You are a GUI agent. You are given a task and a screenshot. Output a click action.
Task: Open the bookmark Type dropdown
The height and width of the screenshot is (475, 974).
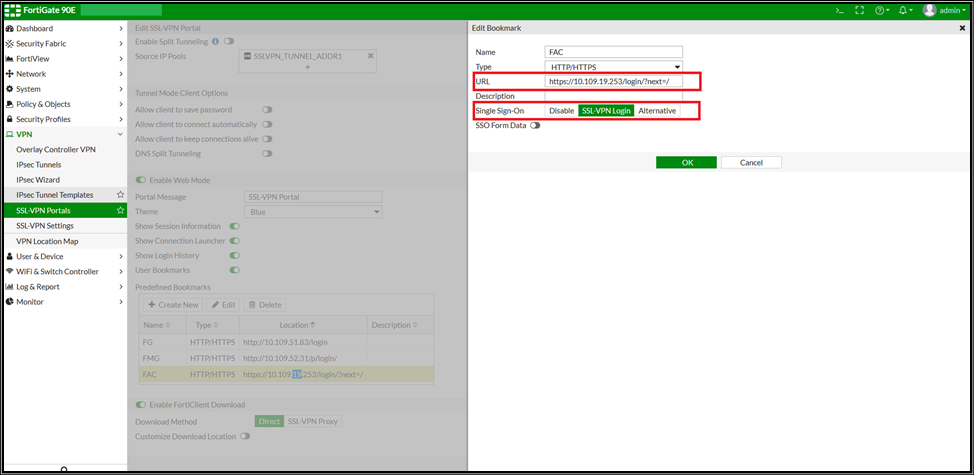pyautogui.click(x=613, y=66)
